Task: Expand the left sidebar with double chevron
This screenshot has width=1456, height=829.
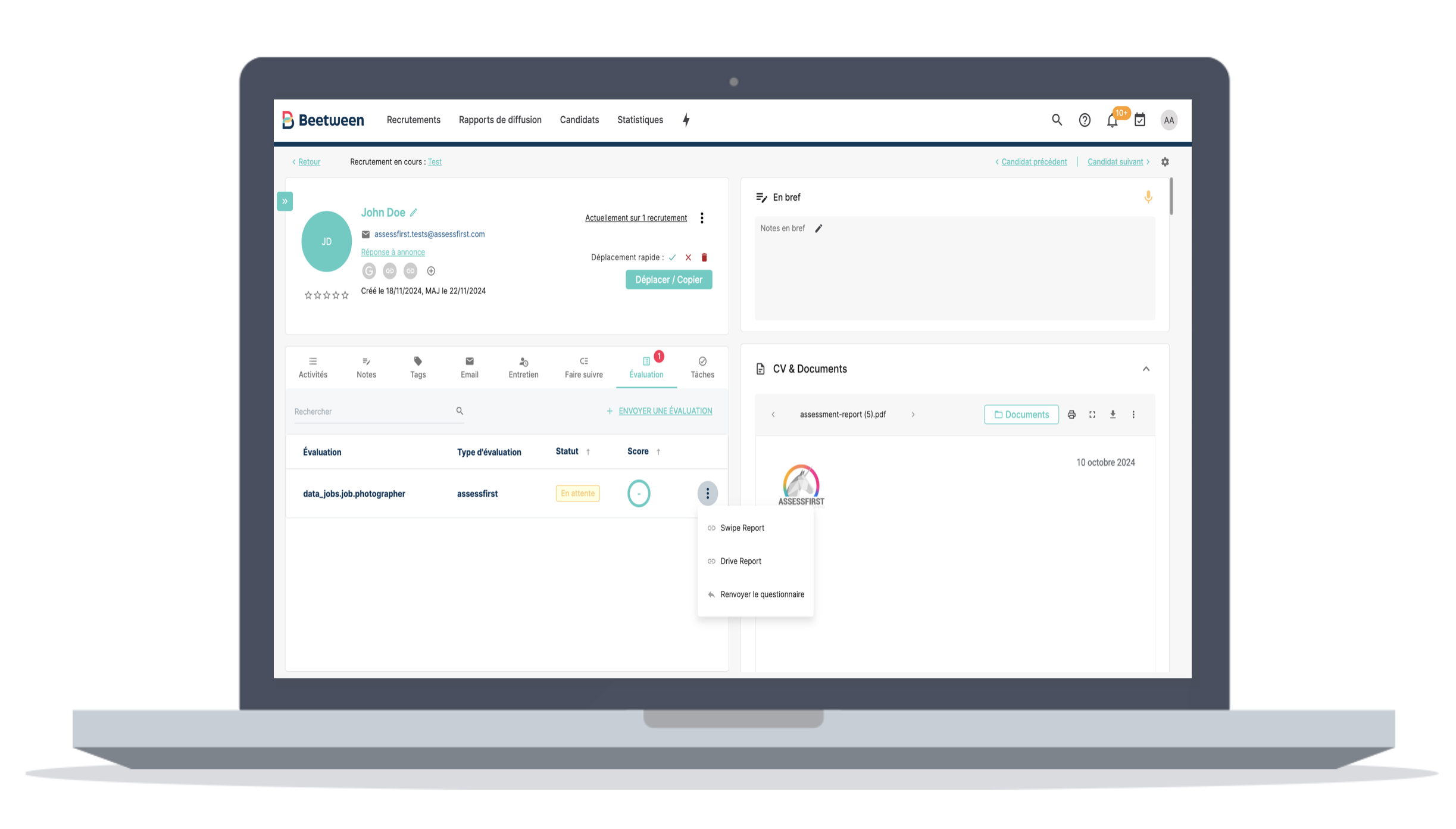Action: pos(285,201)
